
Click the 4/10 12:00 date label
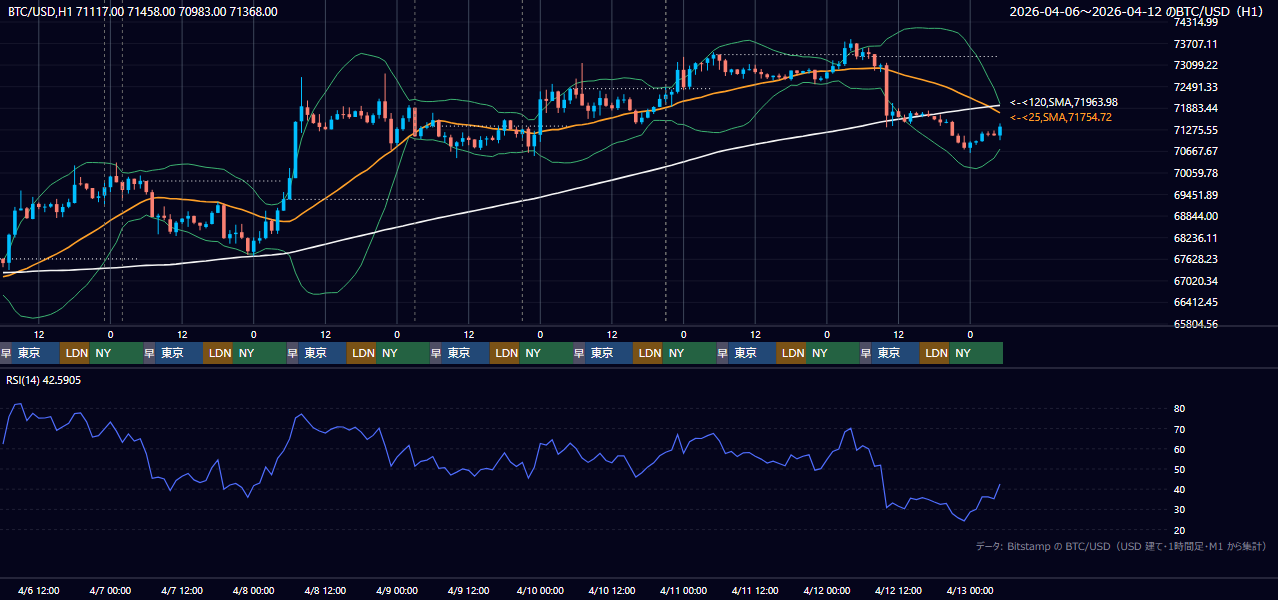(612, 590)
